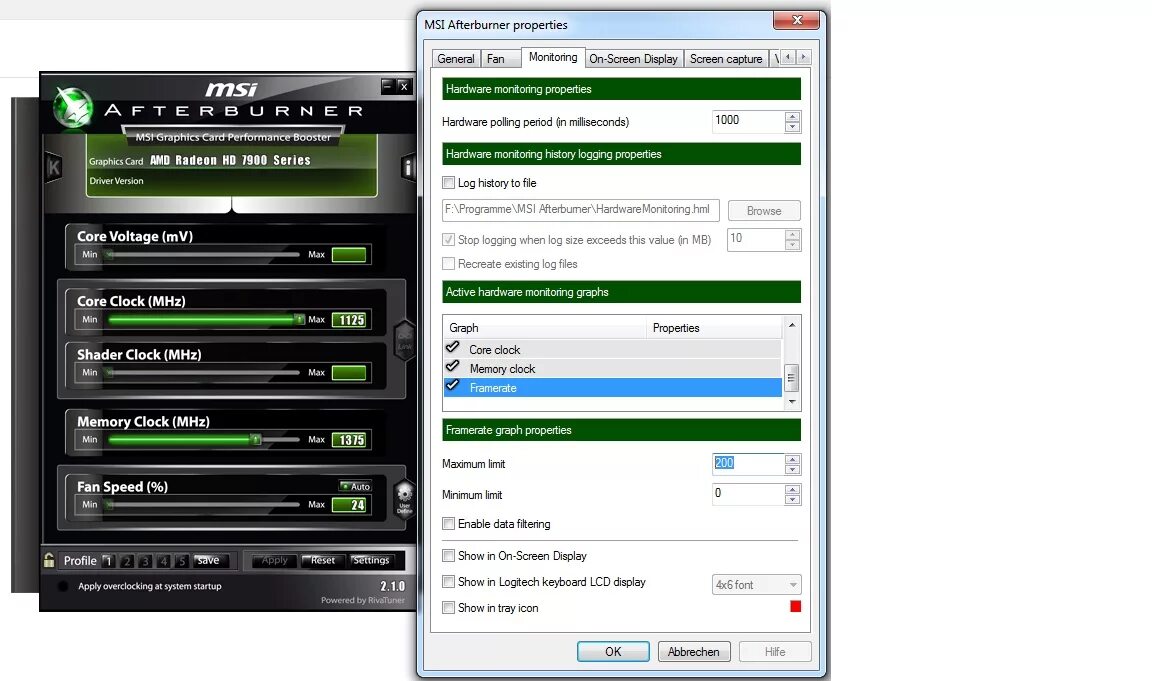This screenshot has height=681, width=1152.
Task: Select the Monitoring tab
Action: tap(552, 57)
